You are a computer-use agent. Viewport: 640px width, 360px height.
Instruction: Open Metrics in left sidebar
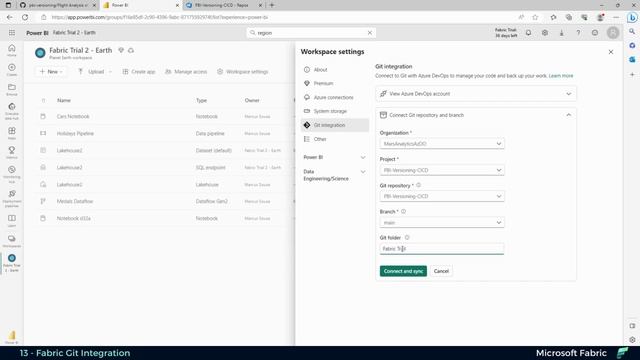tap(12, 153)
